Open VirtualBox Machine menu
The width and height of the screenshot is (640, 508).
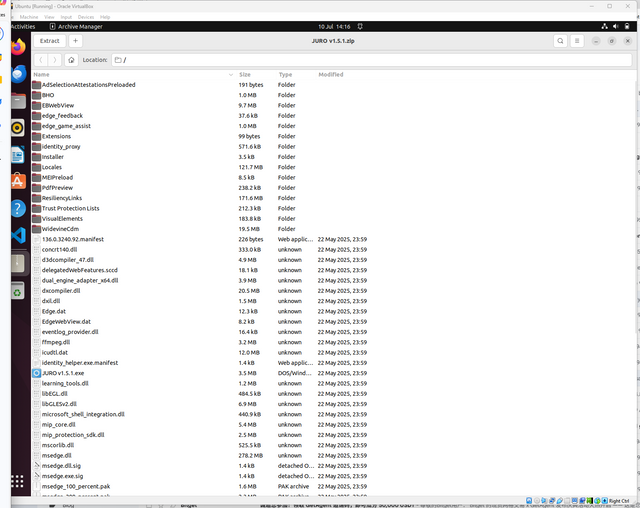pos(29,17)
